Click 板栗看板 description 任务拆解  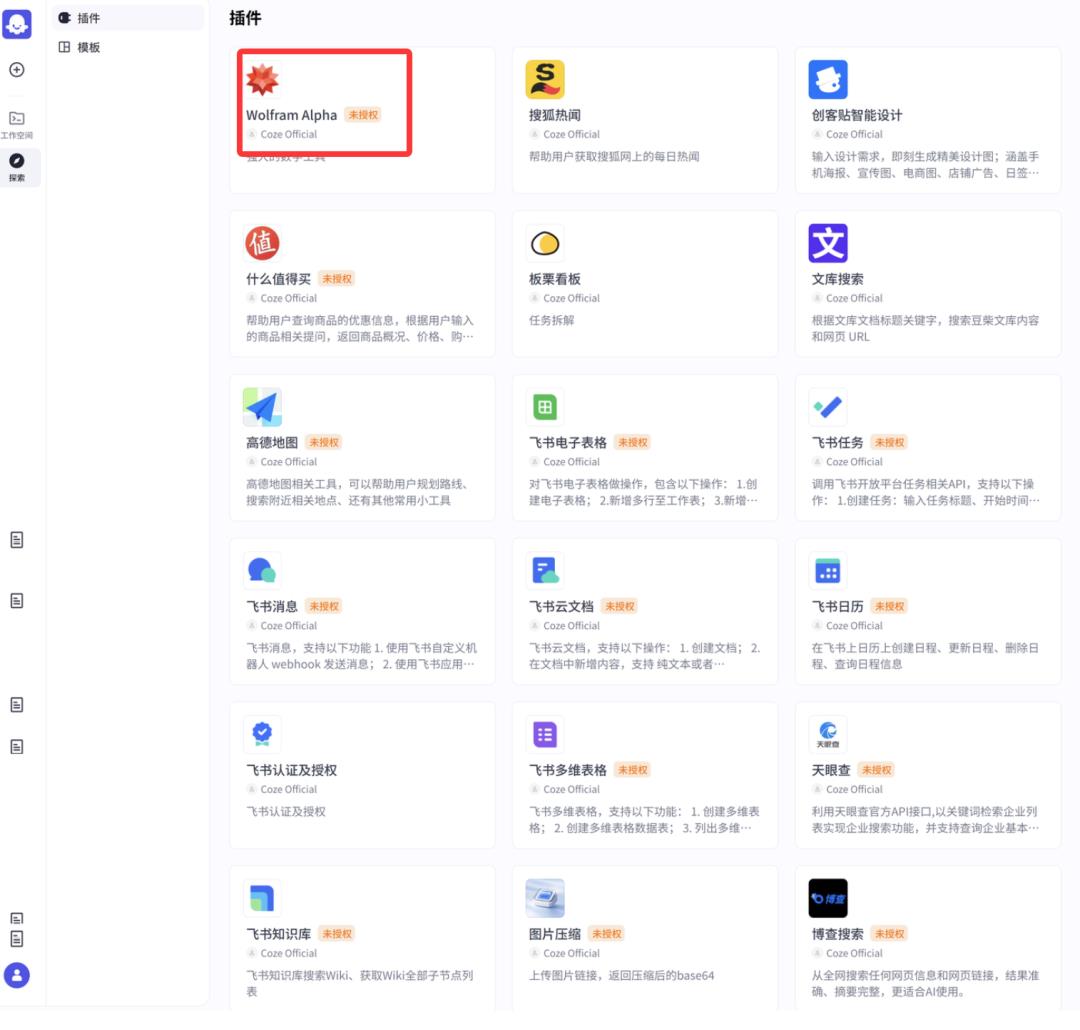pyautogui.click(x=551, y=320)
